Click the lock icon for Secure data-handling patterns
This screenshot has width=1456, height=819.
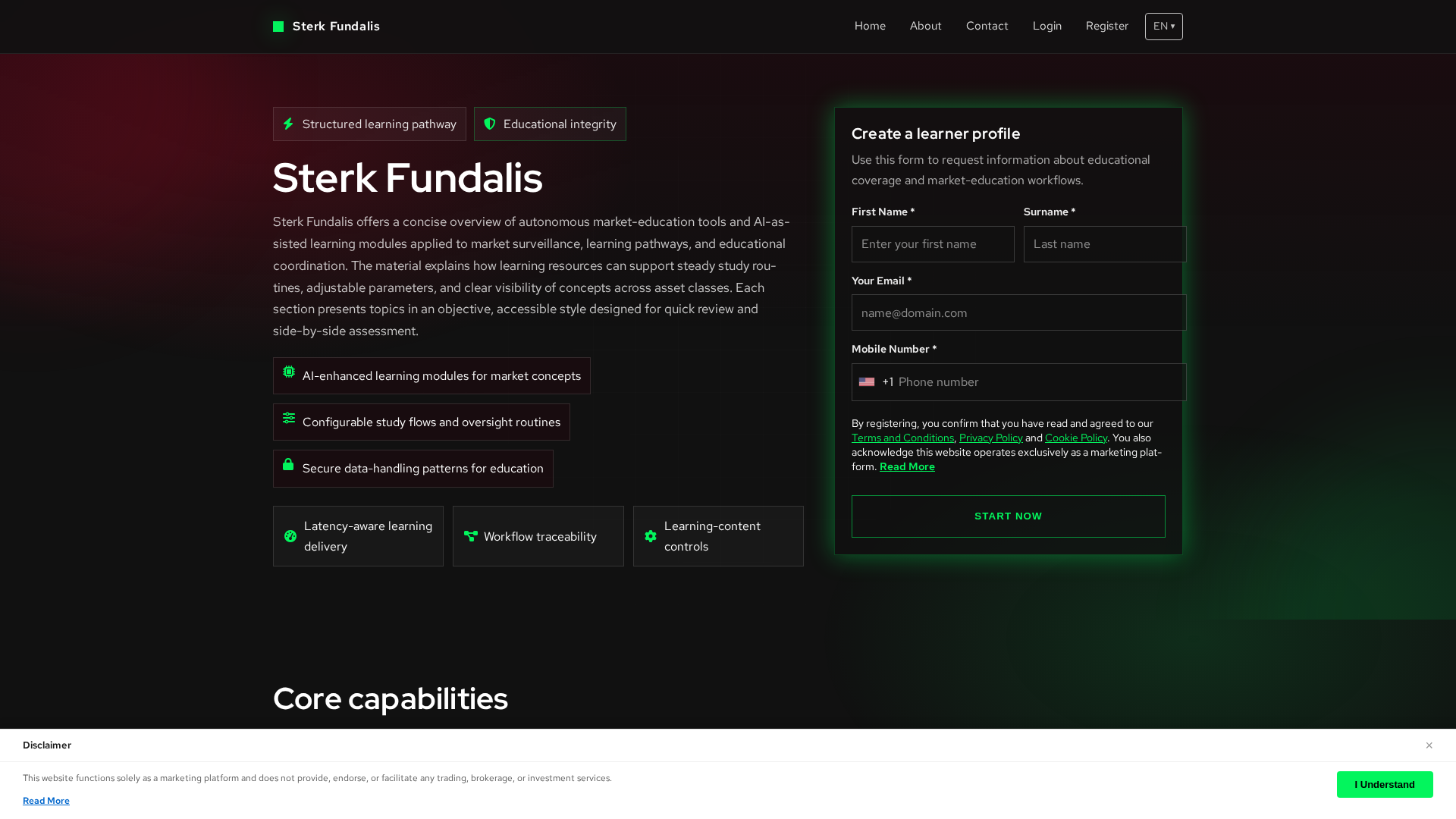288,464
